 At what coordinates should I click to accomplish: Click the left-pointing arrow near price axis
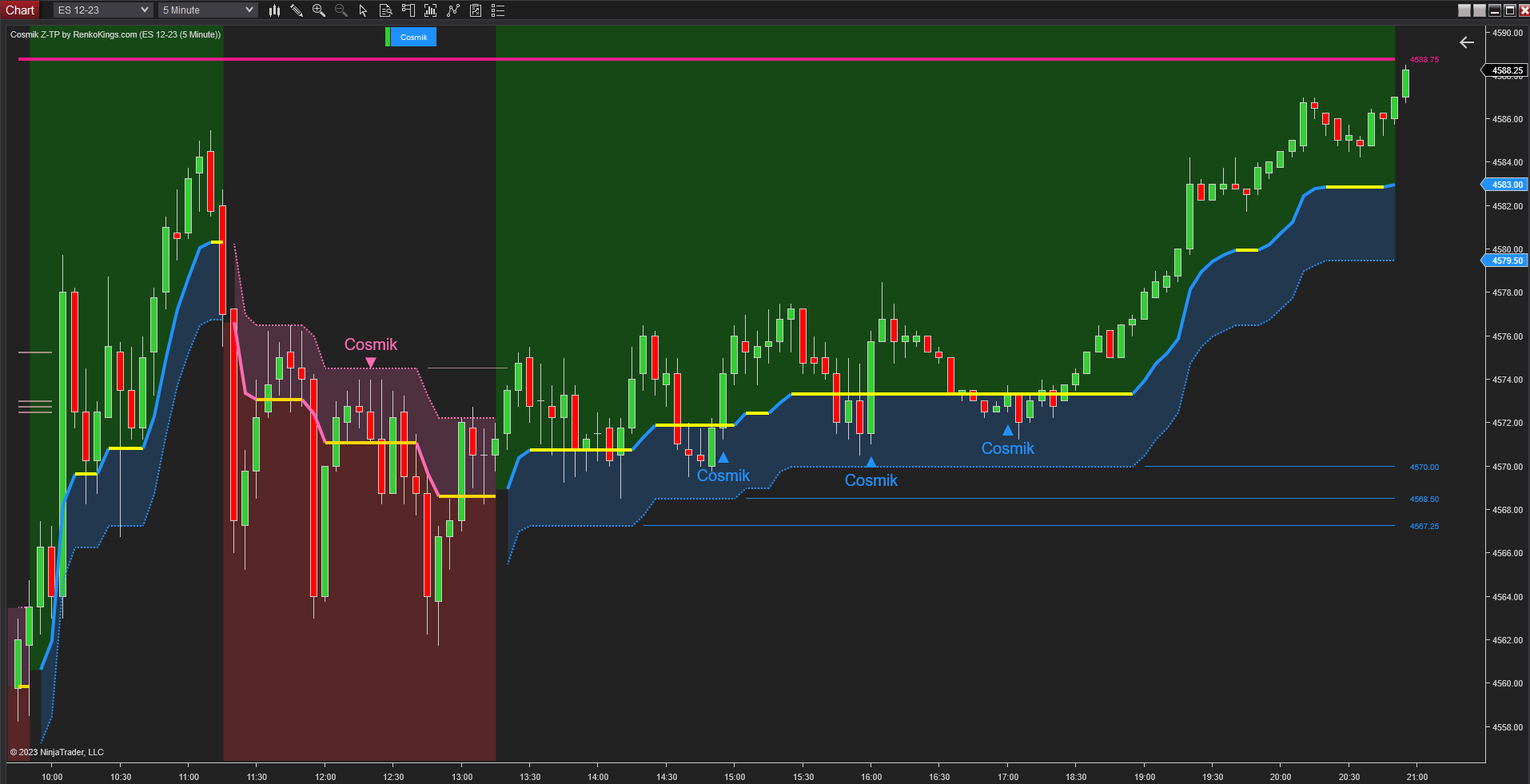tap(1466, 42)
